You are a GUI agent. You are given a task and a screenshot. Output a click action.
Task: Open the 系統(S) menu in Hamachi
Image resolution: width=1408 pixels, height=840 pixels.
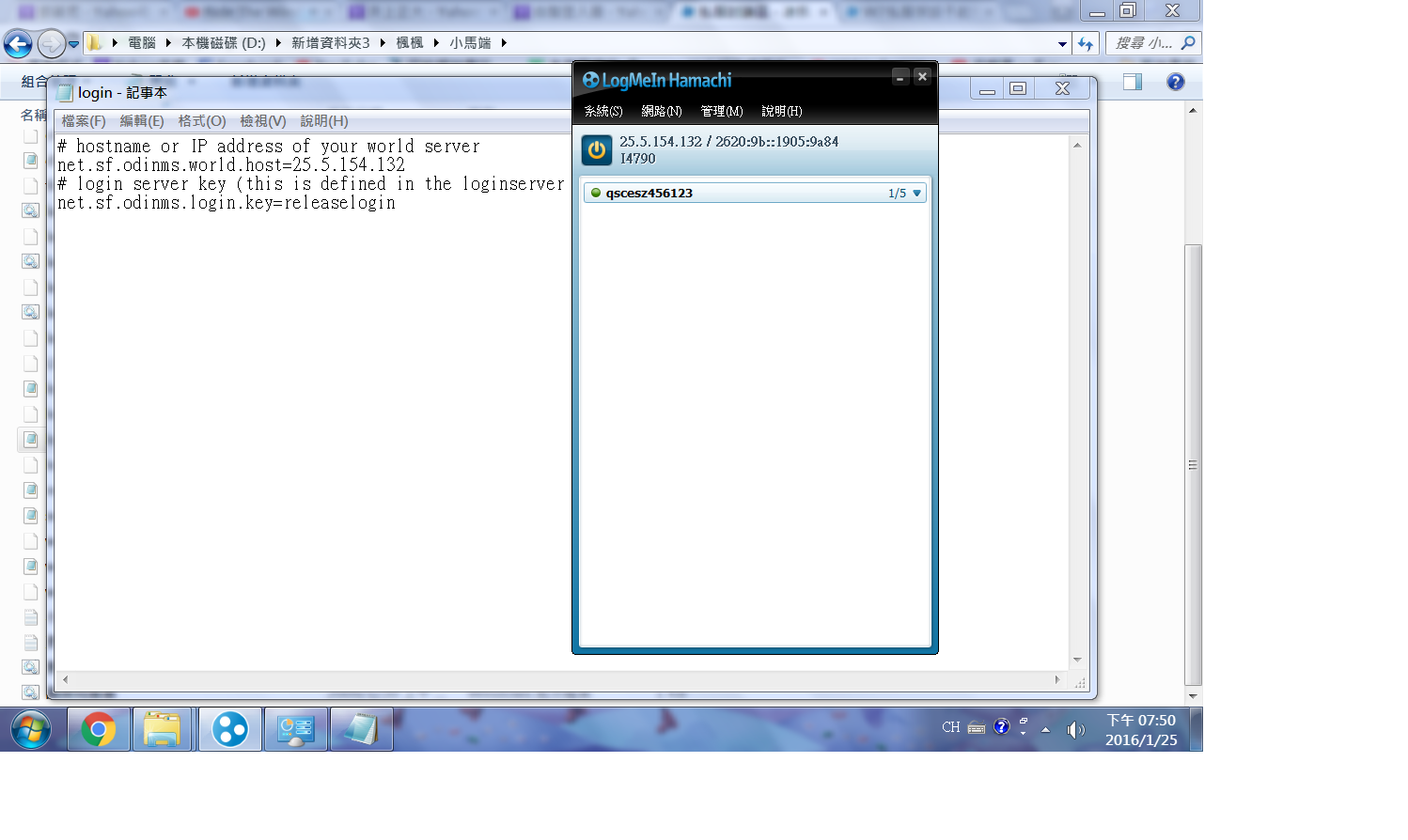point(603,111)
